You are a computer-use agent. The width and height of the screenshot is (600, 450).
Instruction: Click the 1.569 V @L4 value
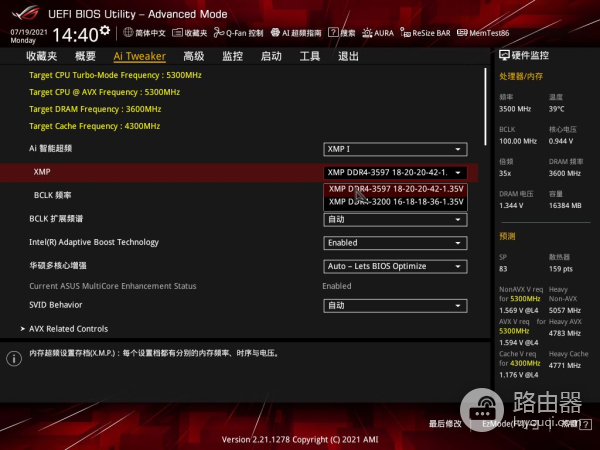tap(518, 310)
